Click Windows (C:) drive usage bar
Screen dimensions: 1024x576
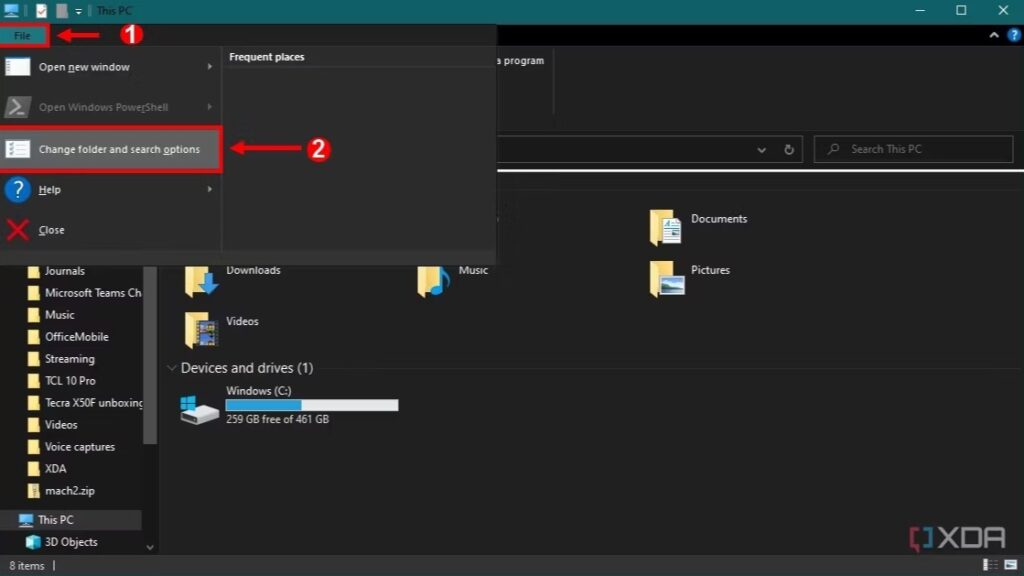tap(312, 406)
